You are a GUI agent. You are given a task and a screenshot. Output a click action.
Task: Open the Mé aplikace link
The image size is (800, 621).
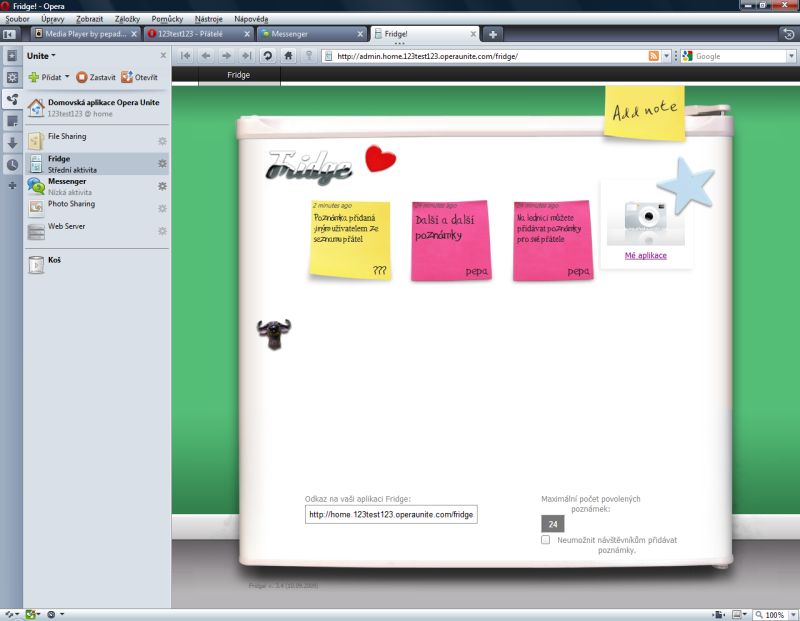pos(645,256)
